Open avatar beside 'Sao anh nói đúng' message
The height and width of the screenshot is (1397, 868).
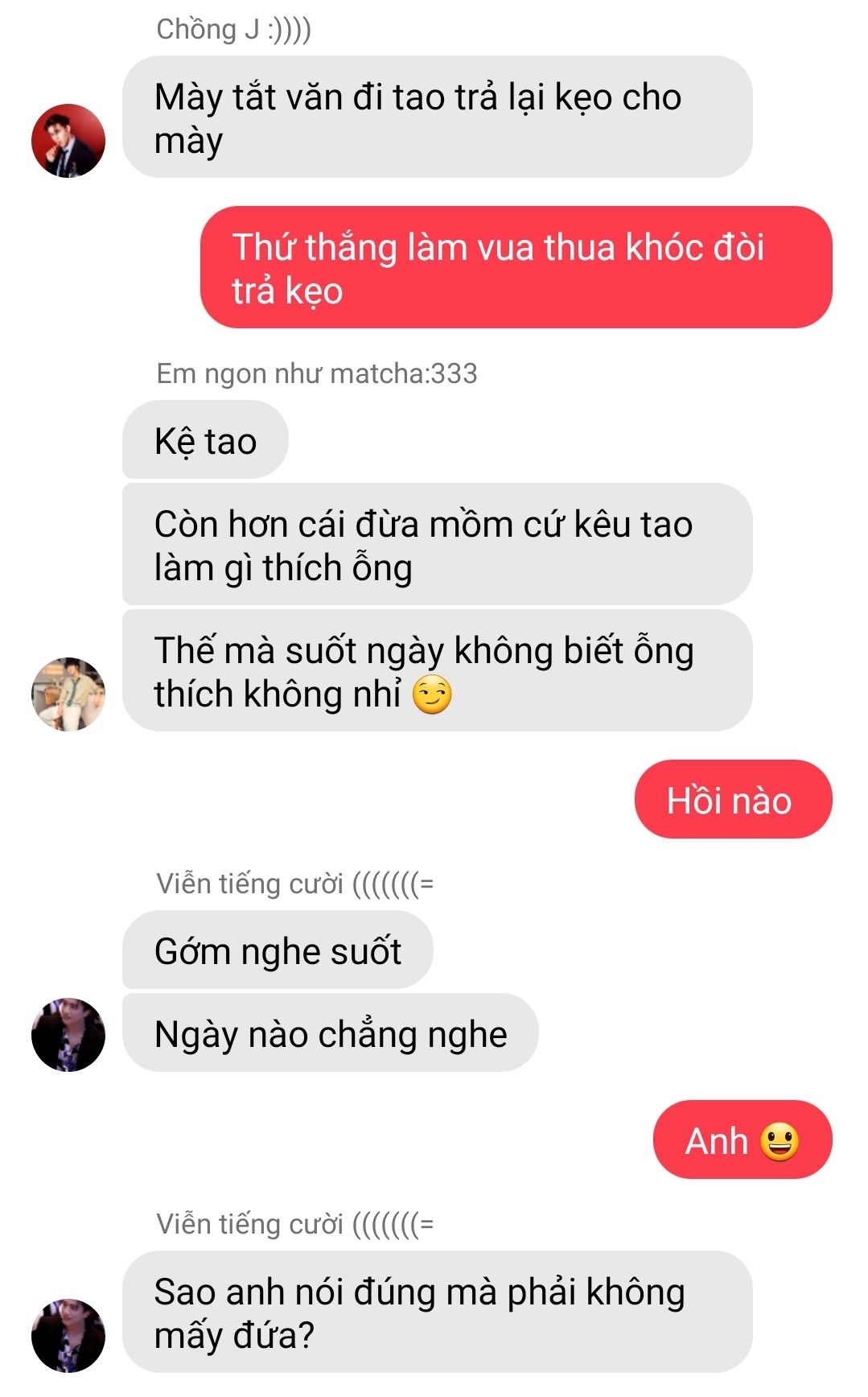(x=68, y=1335)
